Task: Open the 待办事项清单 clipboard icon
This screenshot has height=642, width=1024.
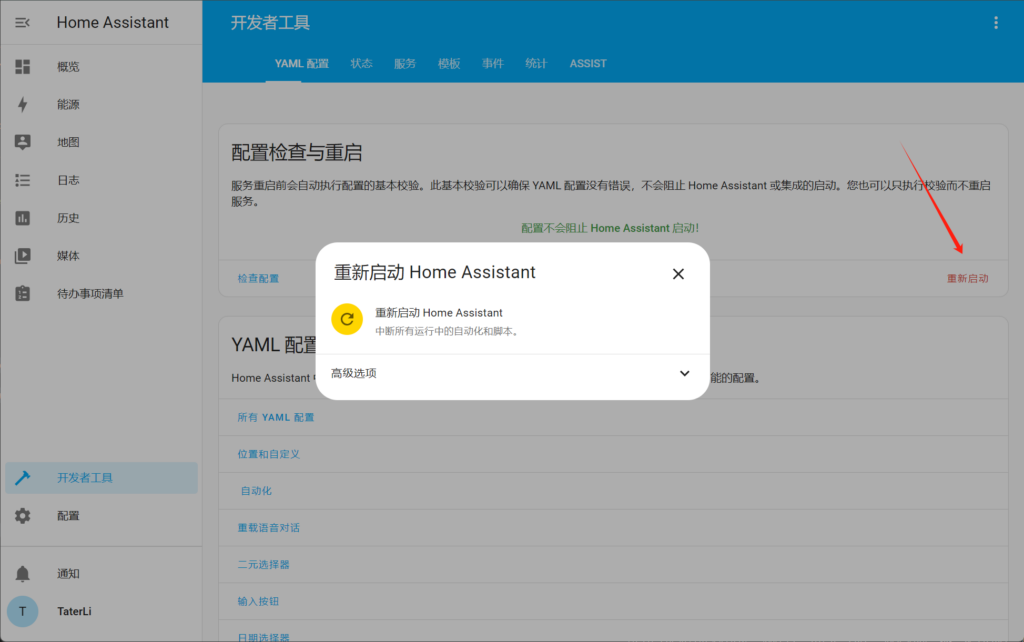Action: point(23,294)
